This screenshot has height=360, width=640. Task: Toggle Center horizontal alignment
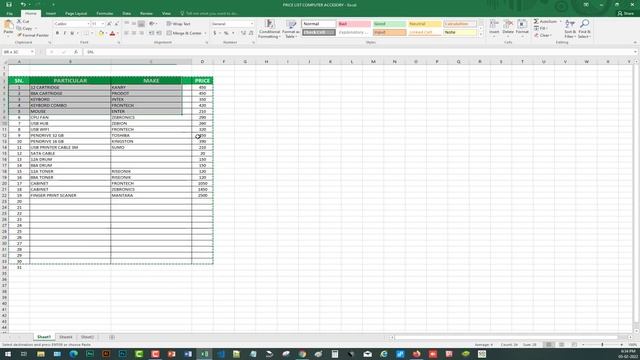coord(134,33)
